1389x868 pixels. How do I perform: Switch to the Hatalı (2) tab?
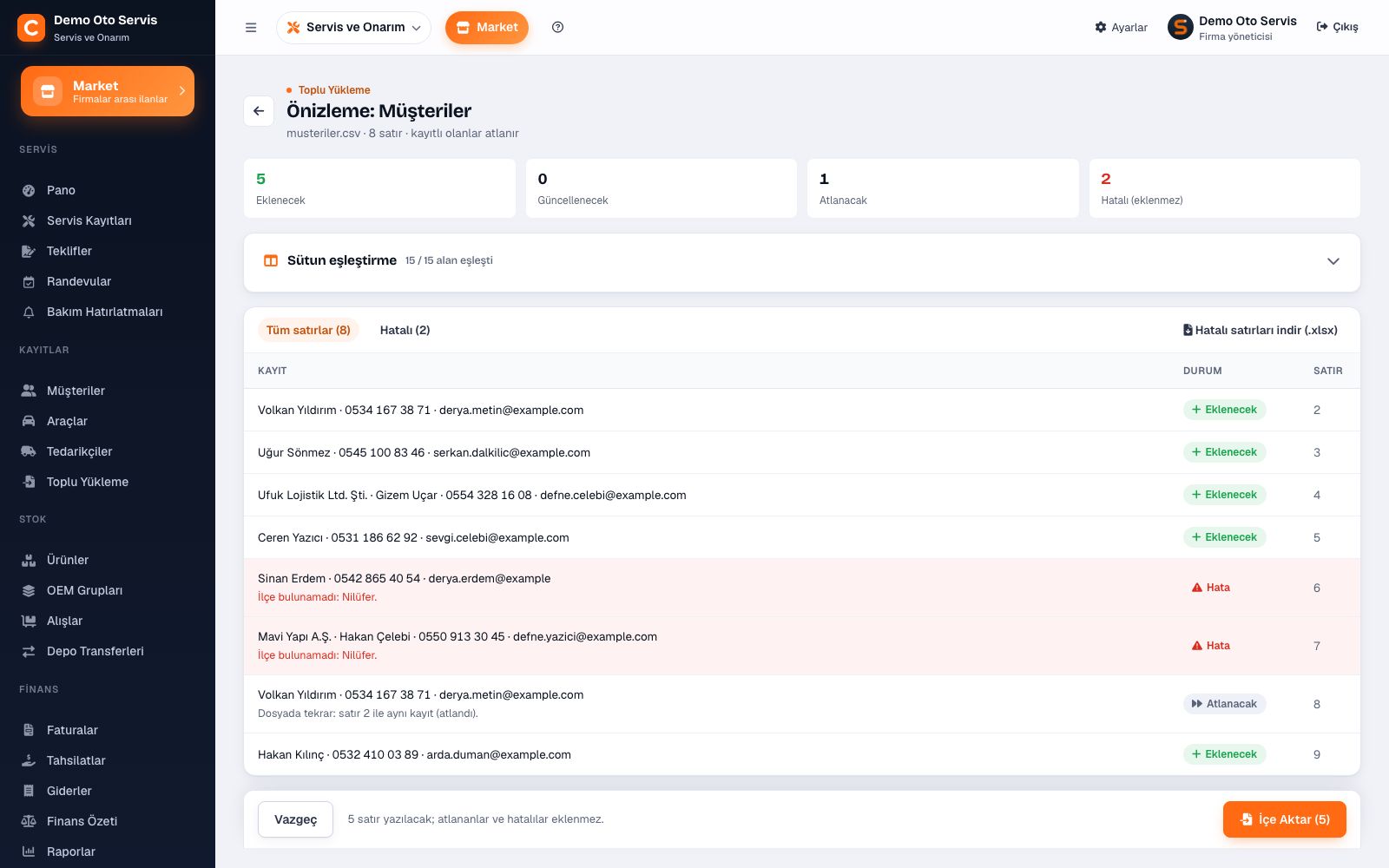405,330
